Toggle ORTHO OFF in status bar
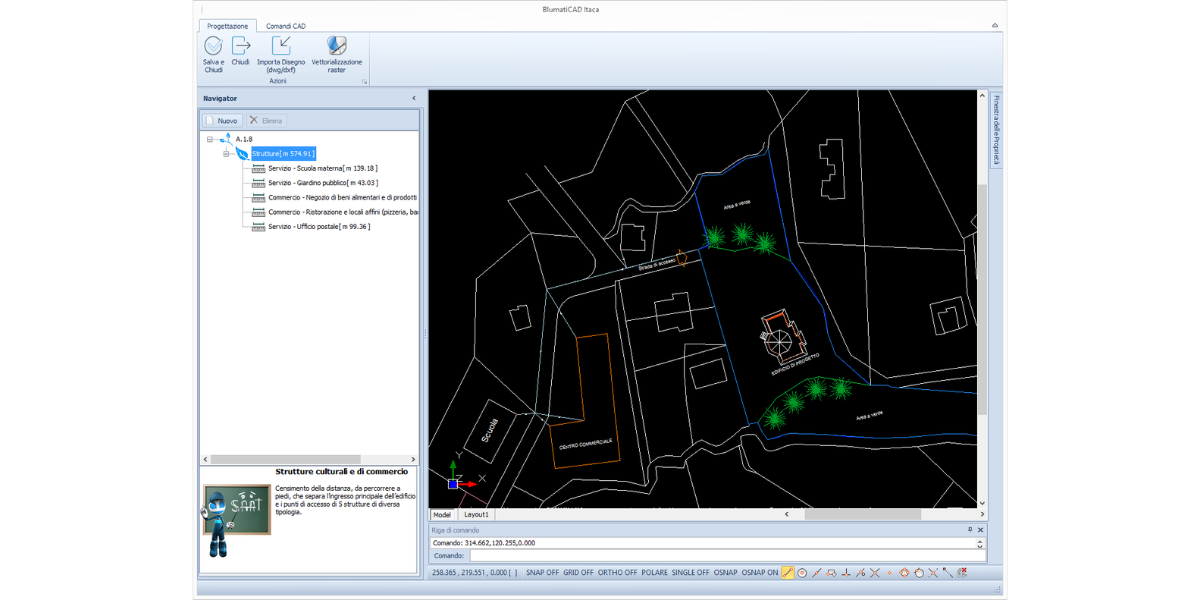The image size is (1200, 600). 616,573
